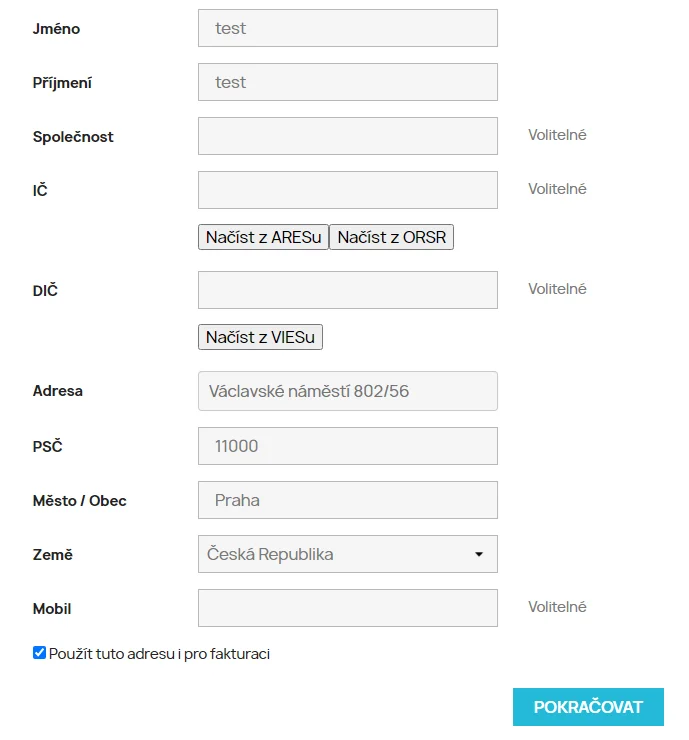Focus the PSČ input containing 11000
Viewport: 689px width, 740px height.
[347, 446]
